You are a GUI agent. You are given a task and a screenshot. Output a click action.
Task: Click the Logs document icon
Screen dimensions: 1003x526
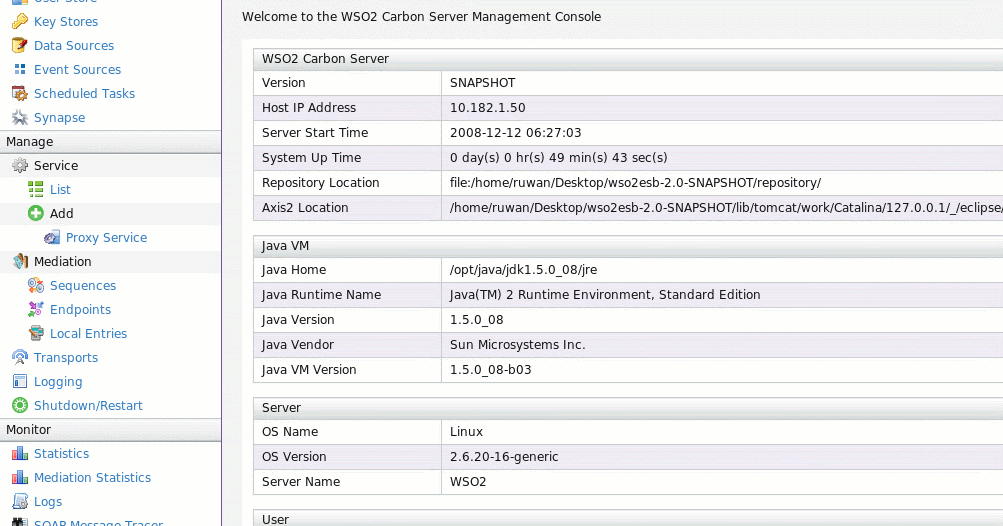pos(20,502)
